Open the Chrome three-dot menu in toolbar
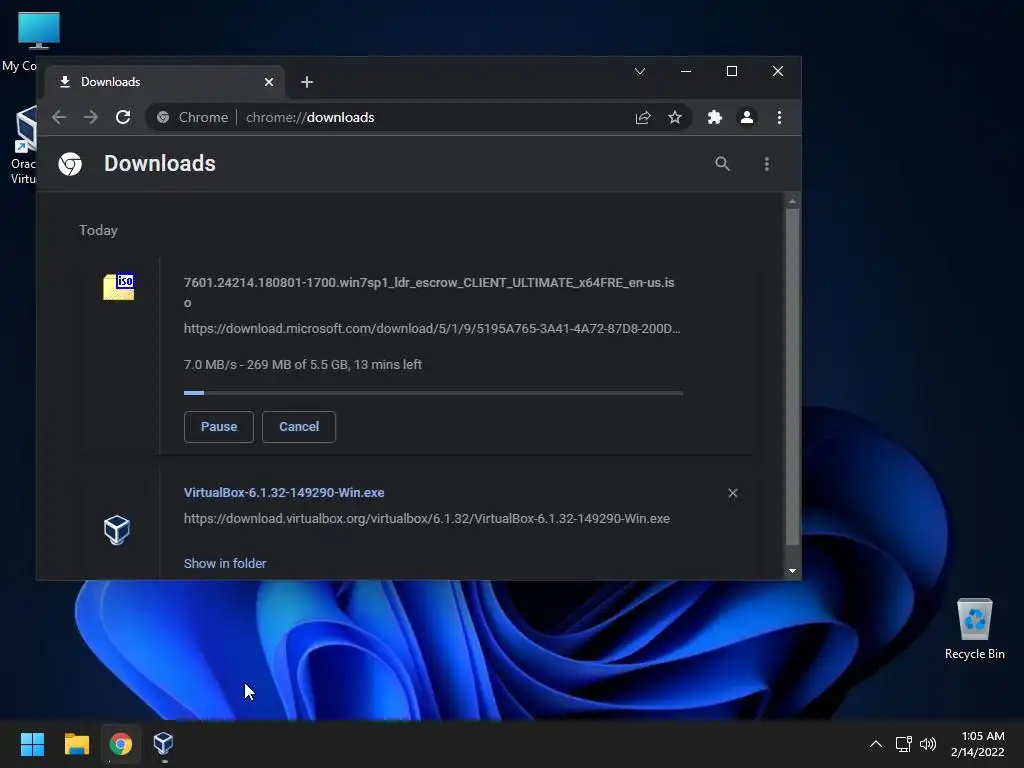The image size is (1024, 768). pyautogui.click(x=779, y=118)
